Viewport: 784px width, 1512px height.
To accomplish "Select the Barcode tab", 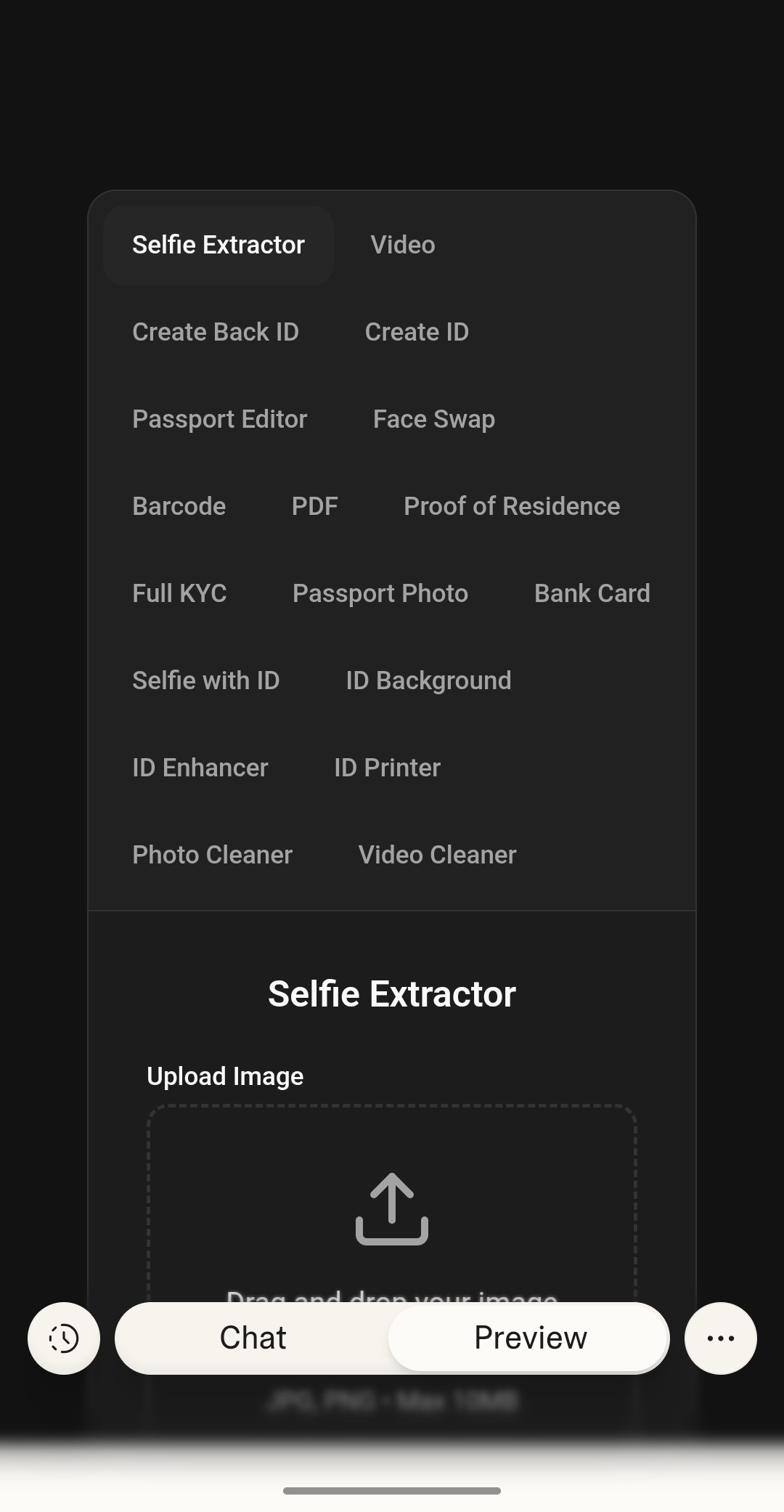I will click(x=179, y=507).
